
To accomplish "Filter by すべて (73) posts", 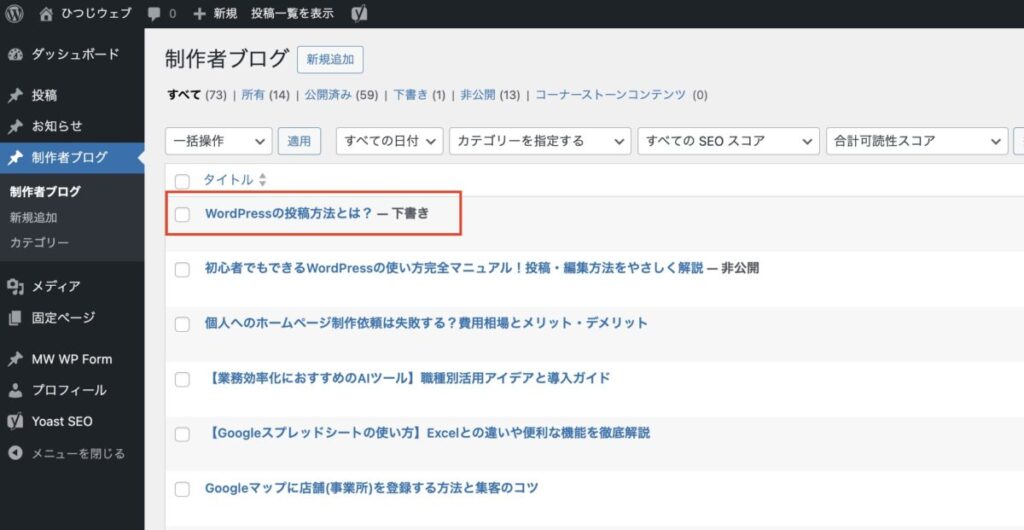I will point(197,95).
